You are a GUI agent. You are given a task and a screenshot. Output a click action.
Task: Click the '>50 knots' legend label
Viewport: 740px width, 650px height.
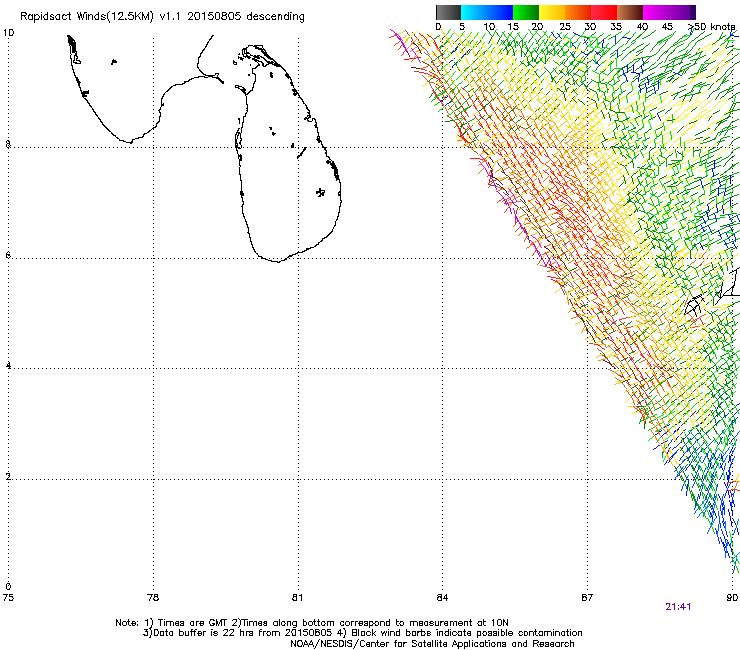tap(711, 27)
